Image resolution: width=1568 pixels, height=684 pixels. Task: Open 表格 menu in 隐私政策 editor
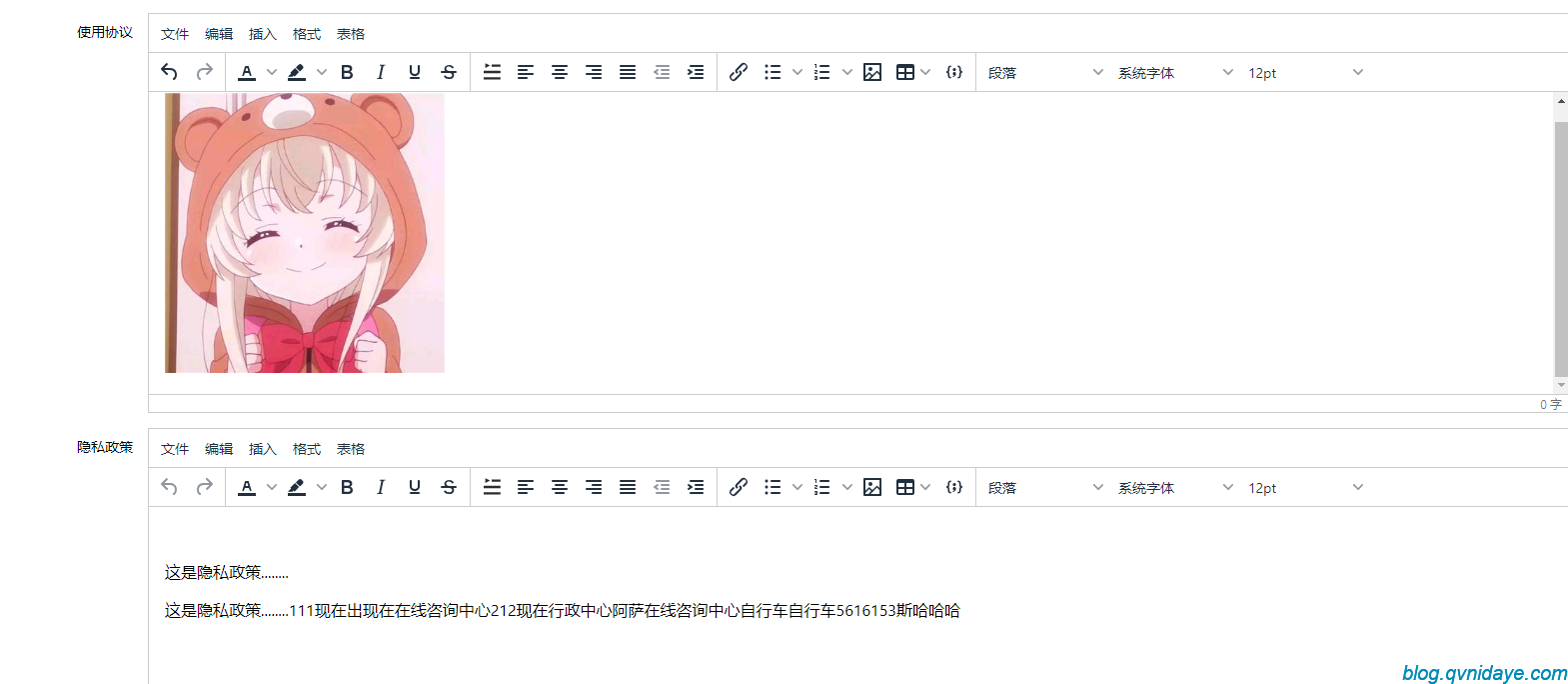tap(351, 449)
